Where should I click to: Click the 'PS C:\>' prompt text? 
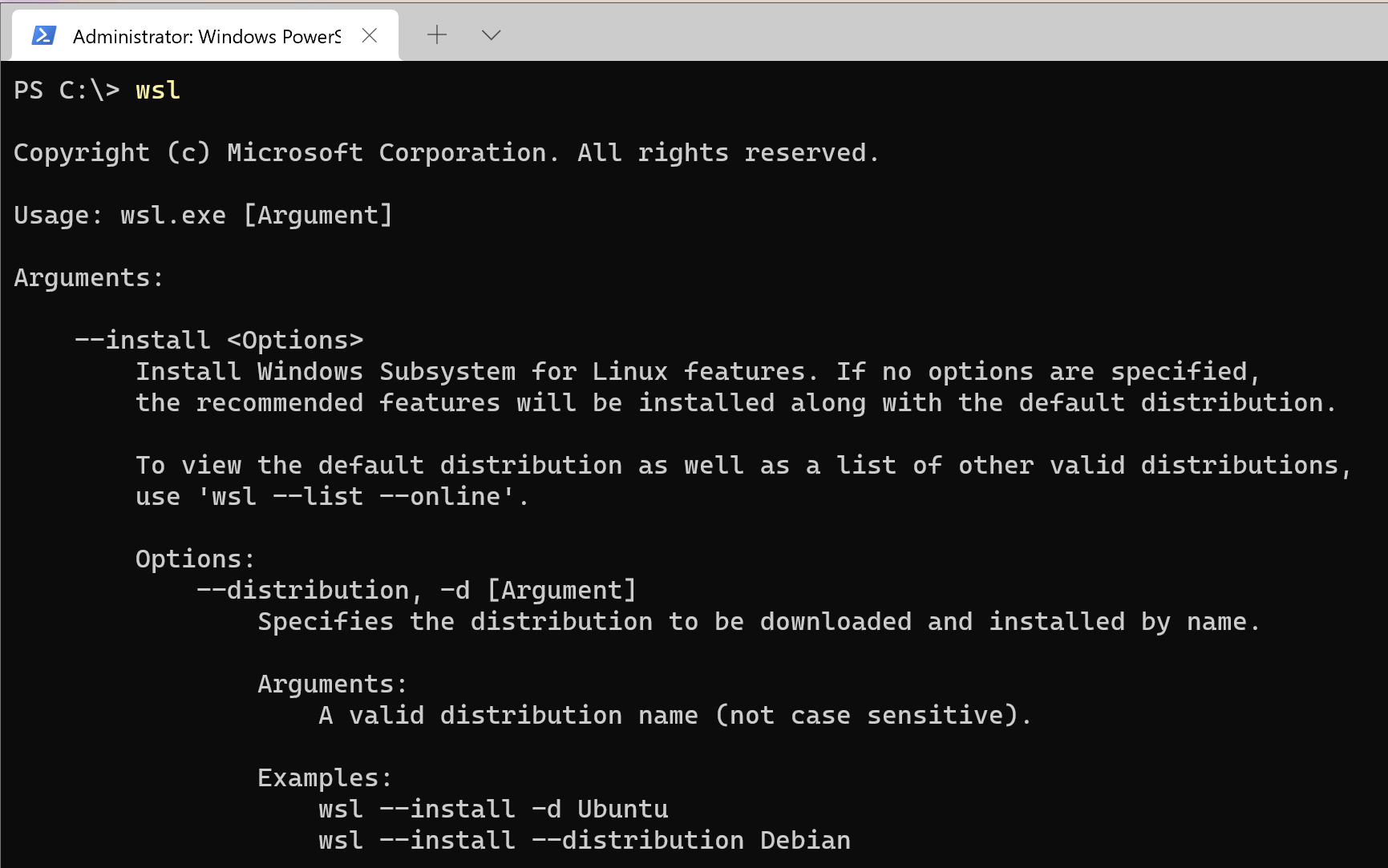(x=67, y=90)
